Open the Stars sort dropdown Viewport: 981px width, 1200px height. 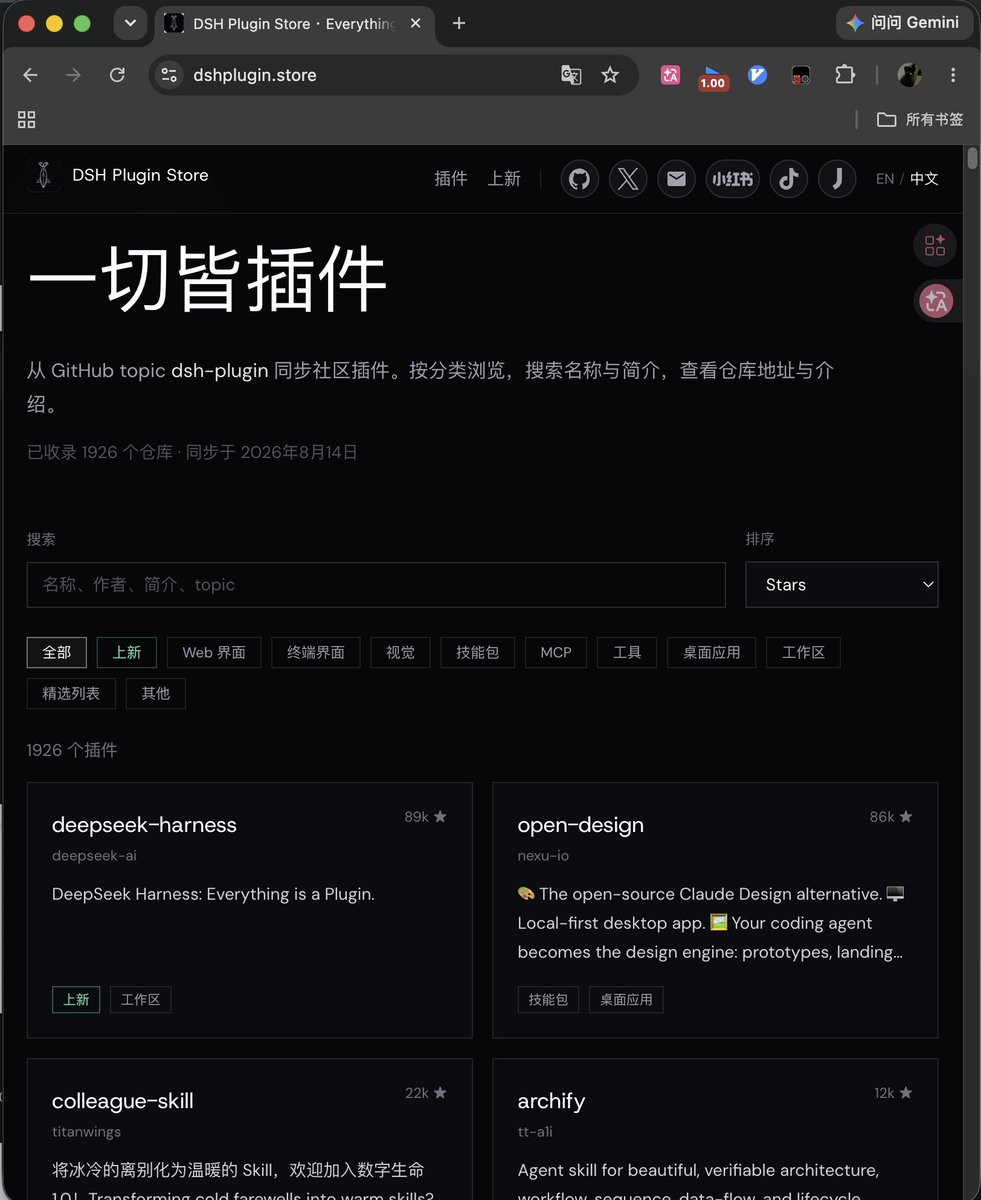[x=842, y=585]
